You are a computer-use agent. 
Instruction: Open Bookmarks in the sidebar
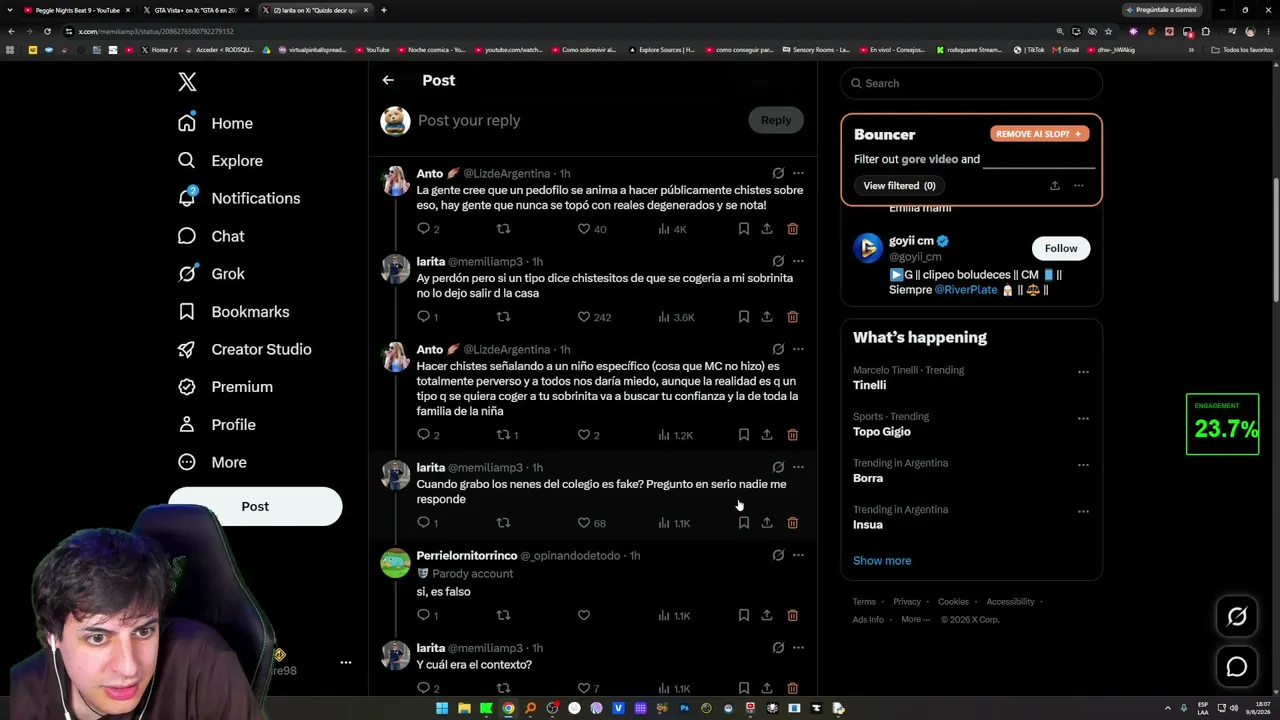233,312
